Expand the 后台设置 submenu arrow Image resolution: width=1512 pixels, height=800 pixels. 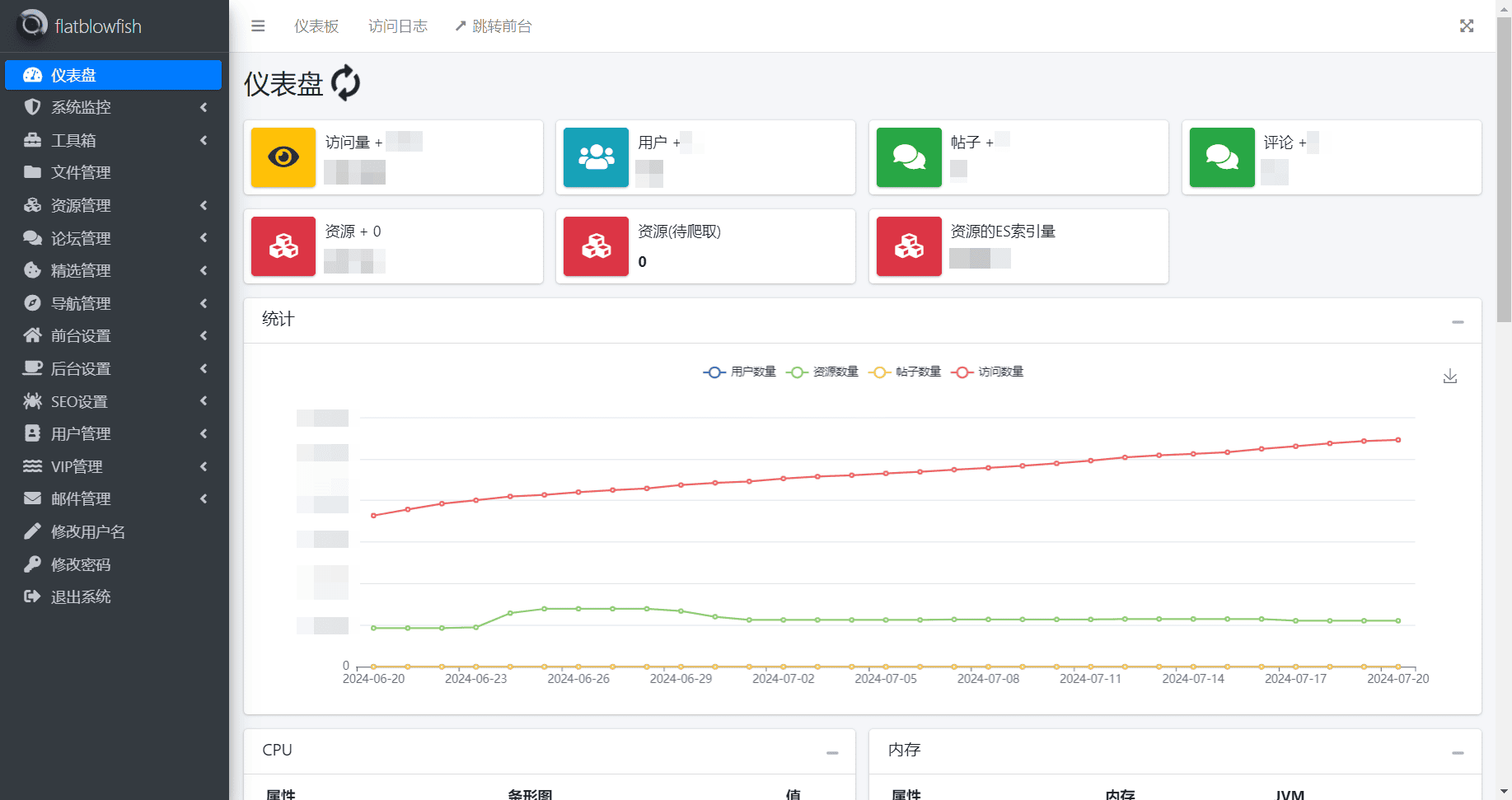(204, 368)
